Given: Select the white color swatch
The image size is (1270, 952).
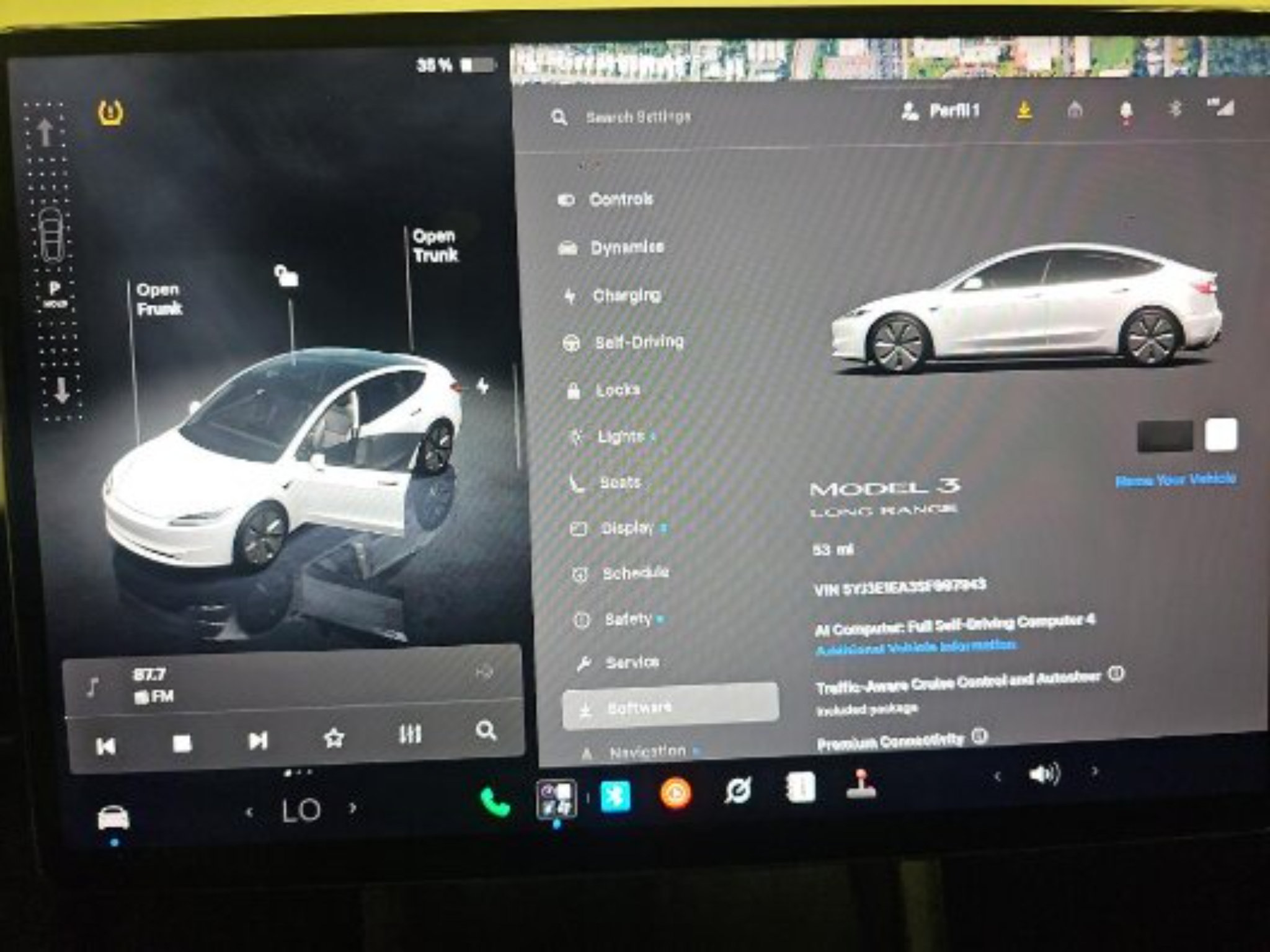Looking at the screenshot, I should point(1221,434).
